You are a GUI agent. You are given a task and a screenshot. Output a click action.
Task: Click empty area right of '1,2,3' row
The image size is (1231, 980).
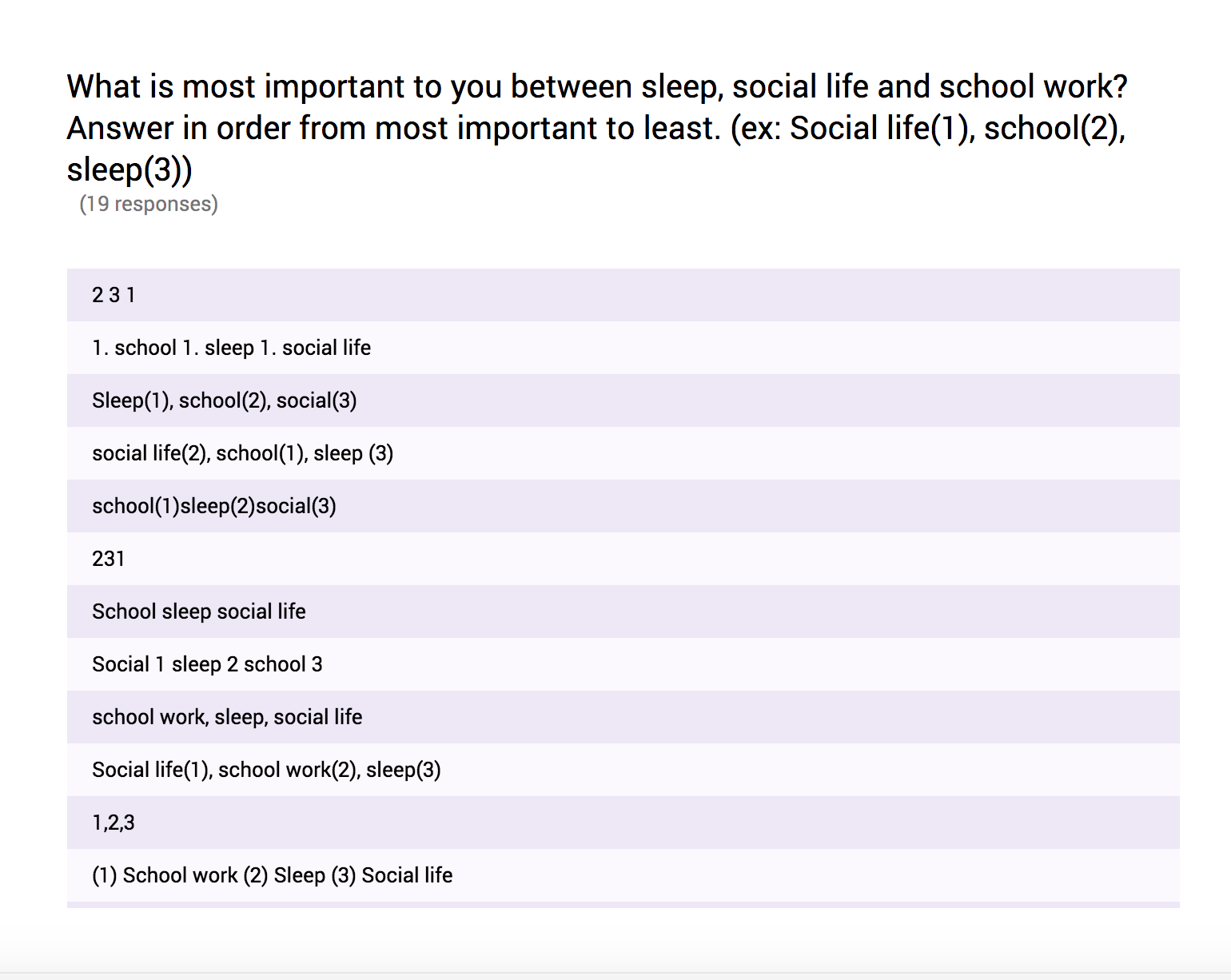[657, 823]
